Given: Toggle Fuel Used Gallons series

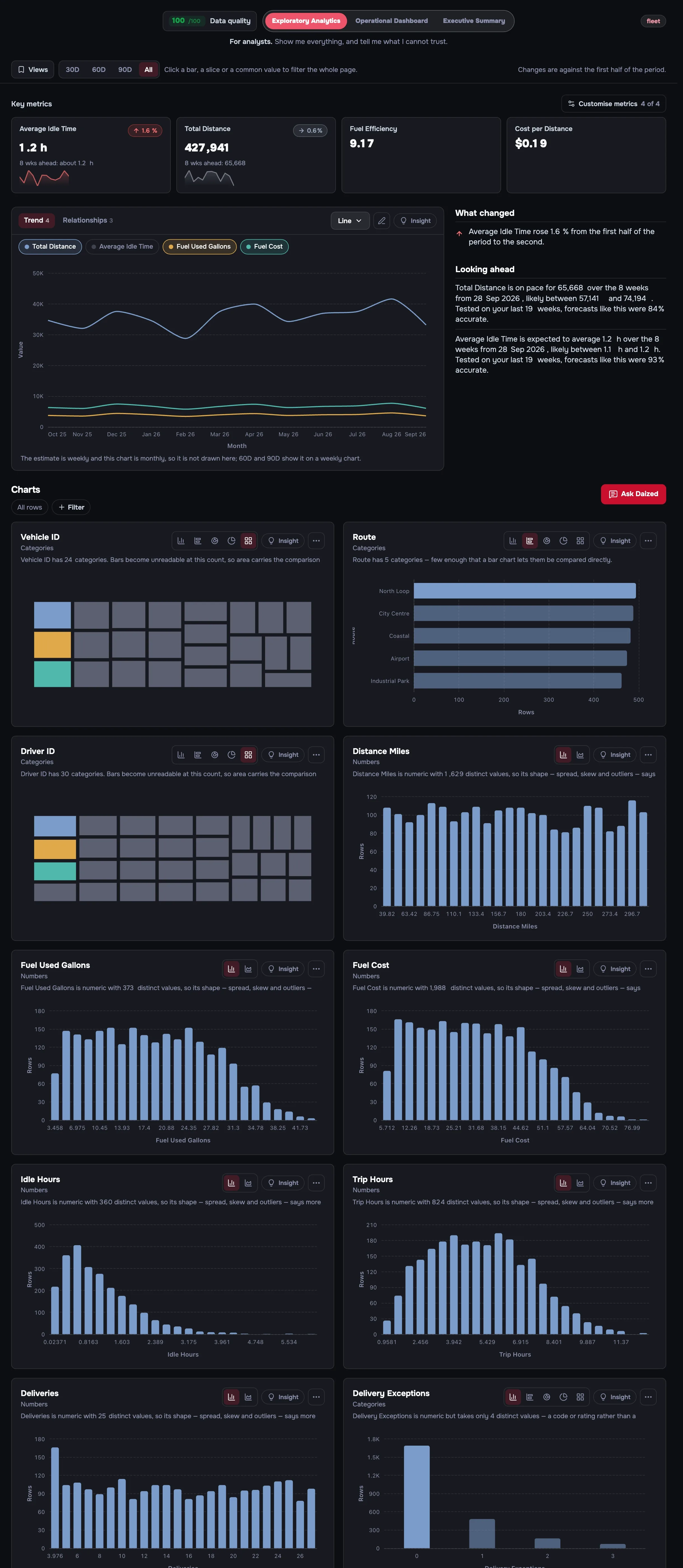Looking at the screenshot, I should pyautogui.click(x=200, y=246).
